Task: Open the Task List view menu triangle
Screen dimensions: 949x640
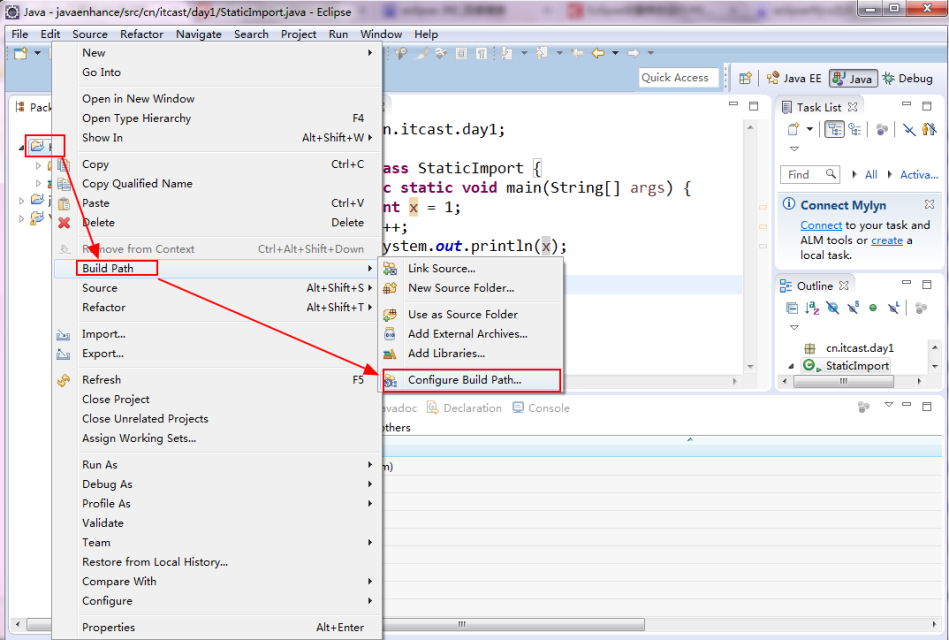Action: click(x=794, y=148)
